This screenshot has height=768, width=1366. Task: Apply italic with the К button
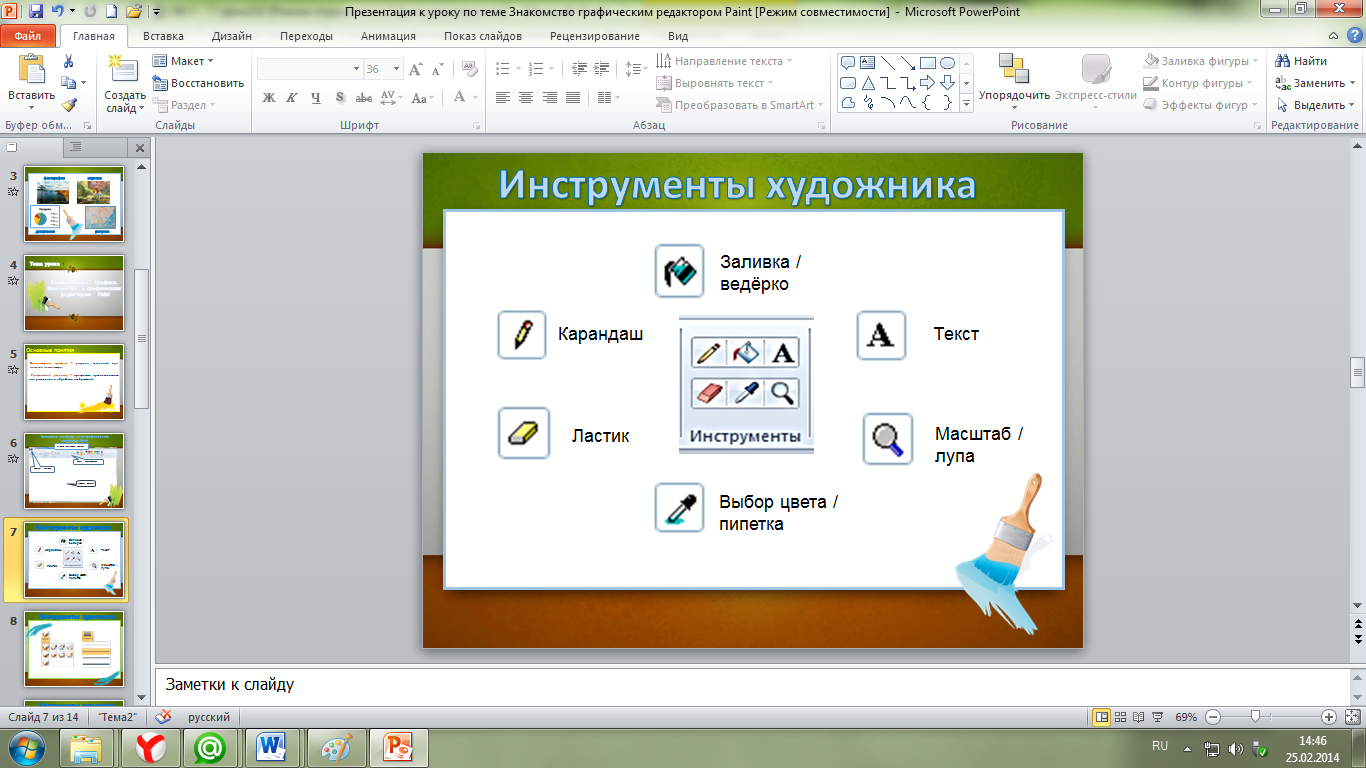(x=292, y=98)
